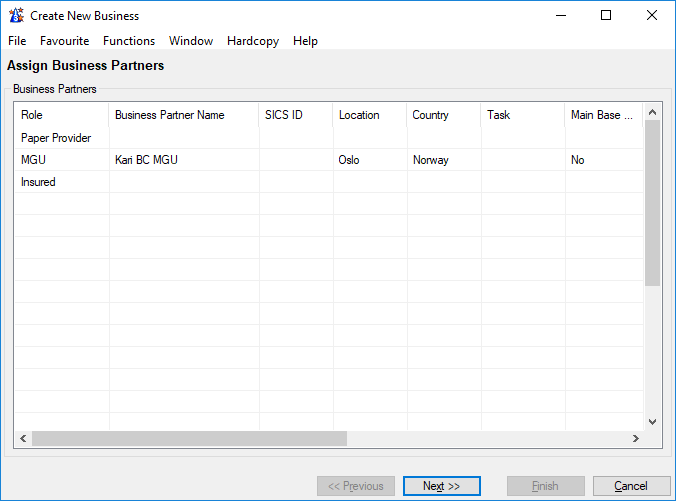Click the Country column header

pyautogui.click(x=430, y=115)
